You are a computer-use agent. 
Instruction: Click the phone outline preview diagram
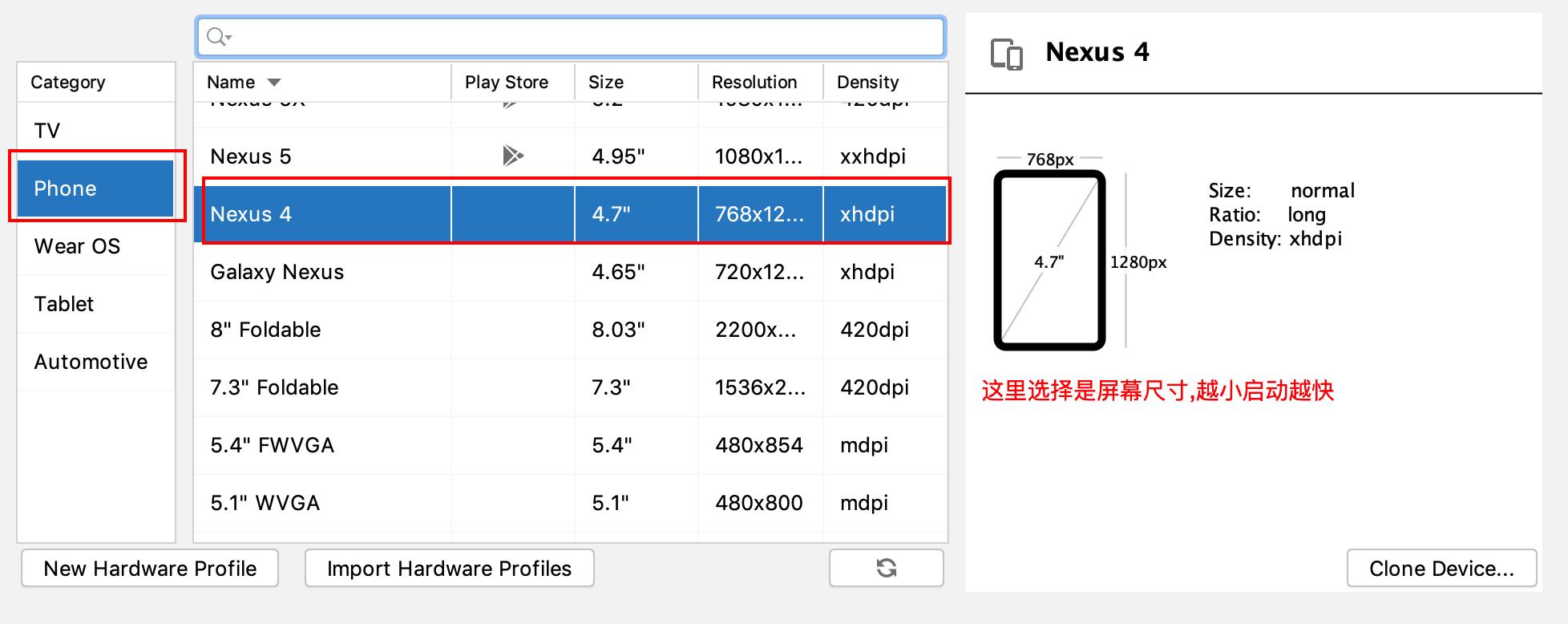pyautogui.click(x=1049, y=261)
